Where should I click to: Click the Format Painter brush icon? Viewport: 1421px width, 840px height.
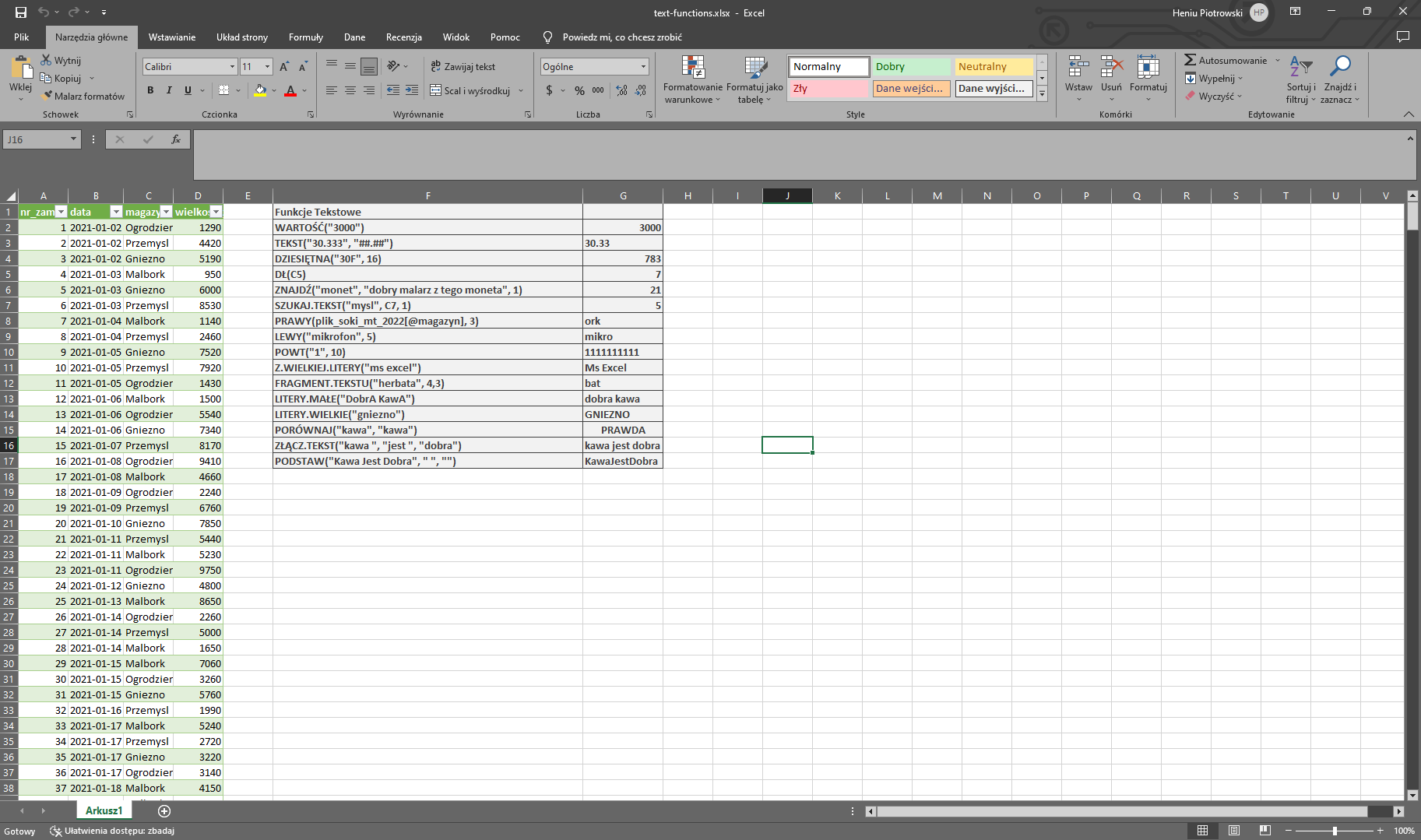click(47, 97)
